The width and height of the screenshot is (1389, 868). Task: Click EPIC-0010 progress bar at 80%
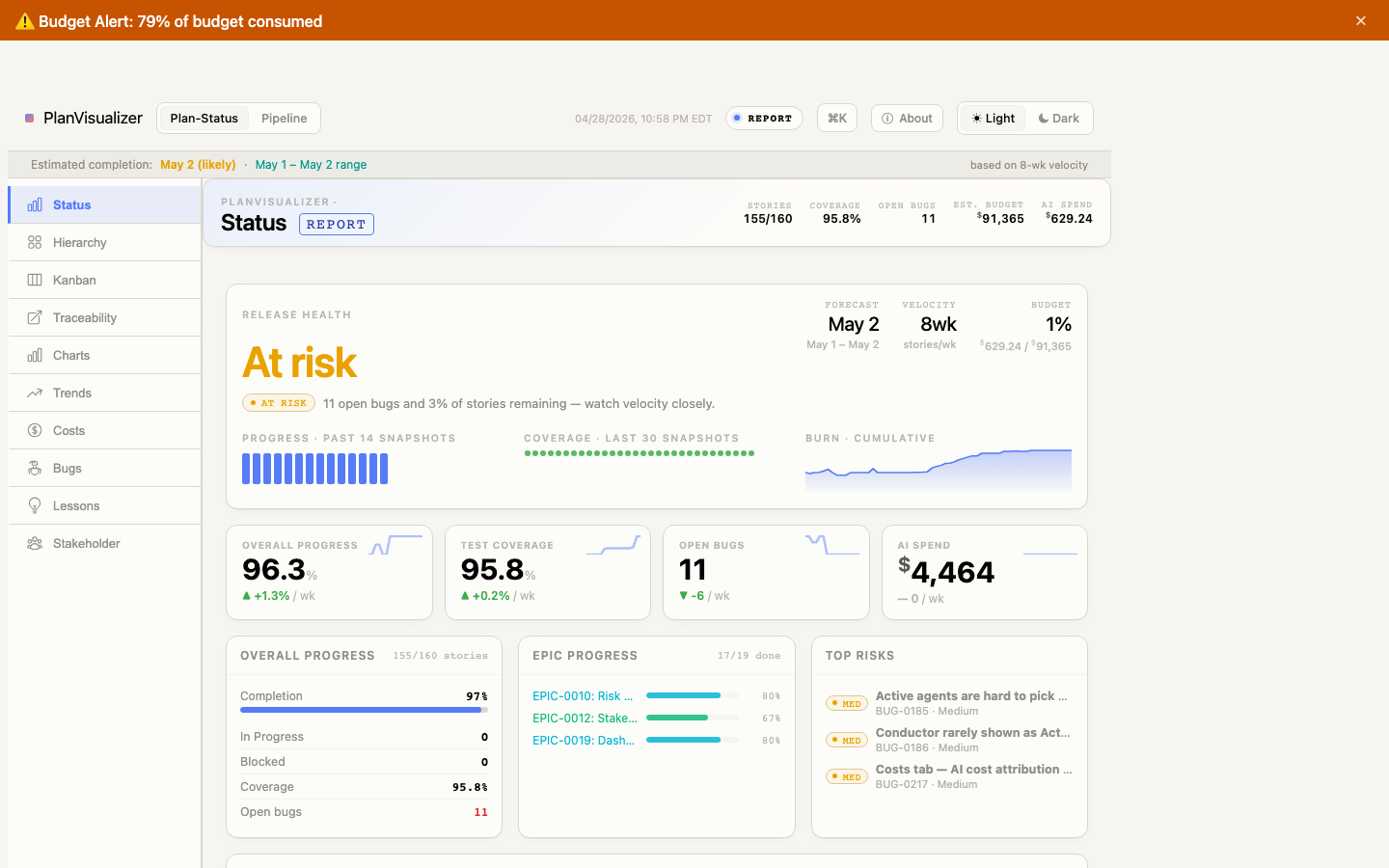pos(693,695)
